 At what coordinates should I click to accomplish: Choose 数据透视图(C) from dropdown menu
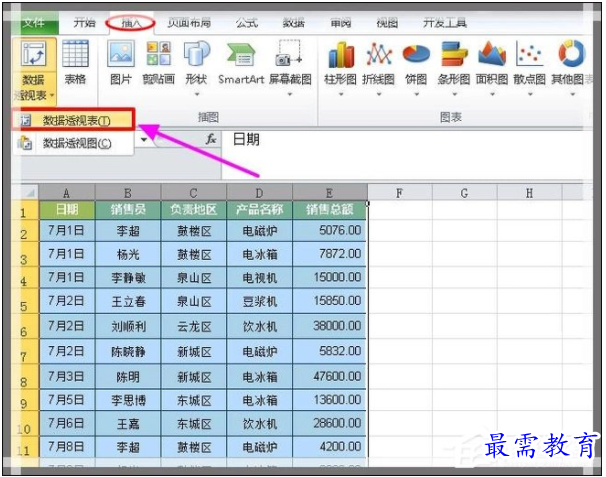73,143
